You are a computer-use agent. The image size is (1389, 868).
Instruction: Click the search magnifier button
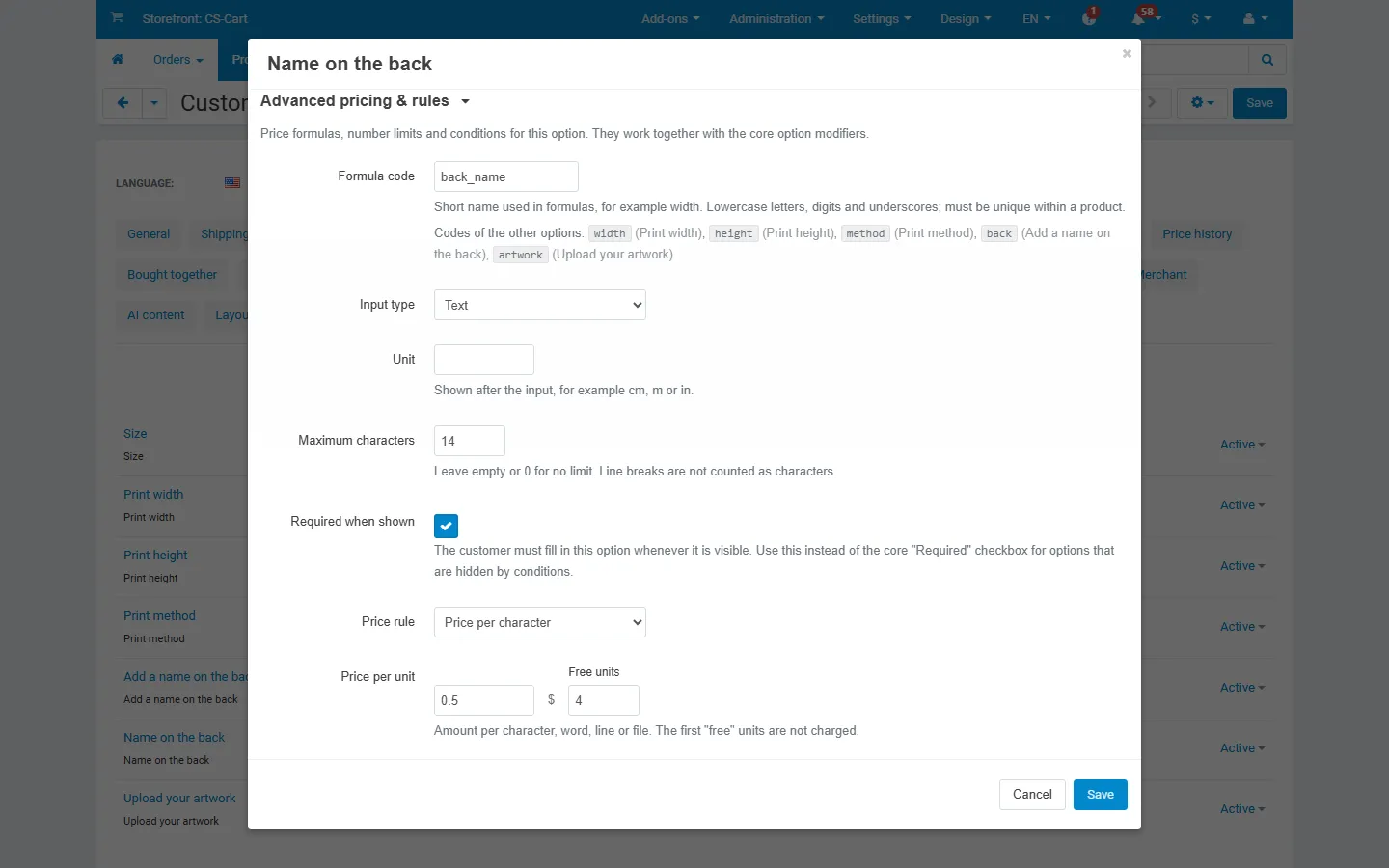(1267, 60)
